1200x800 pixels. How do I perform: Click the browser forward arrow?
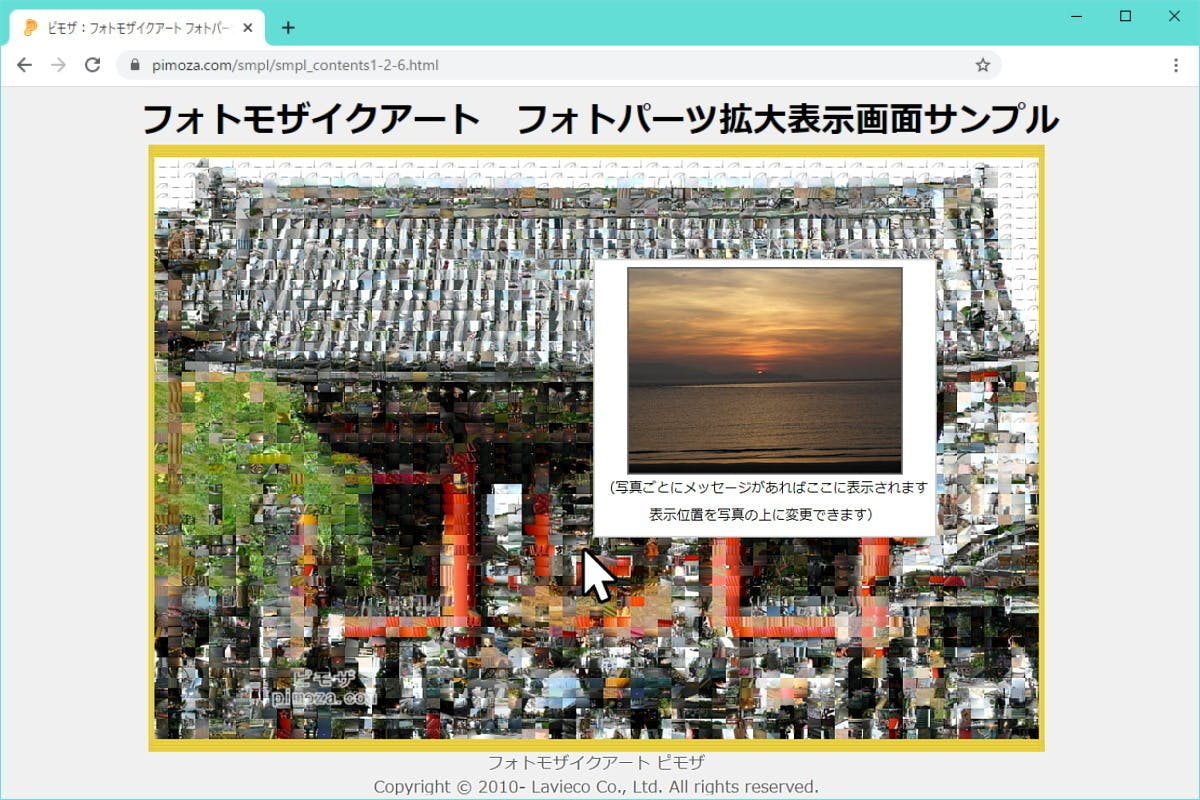point(58,65)
